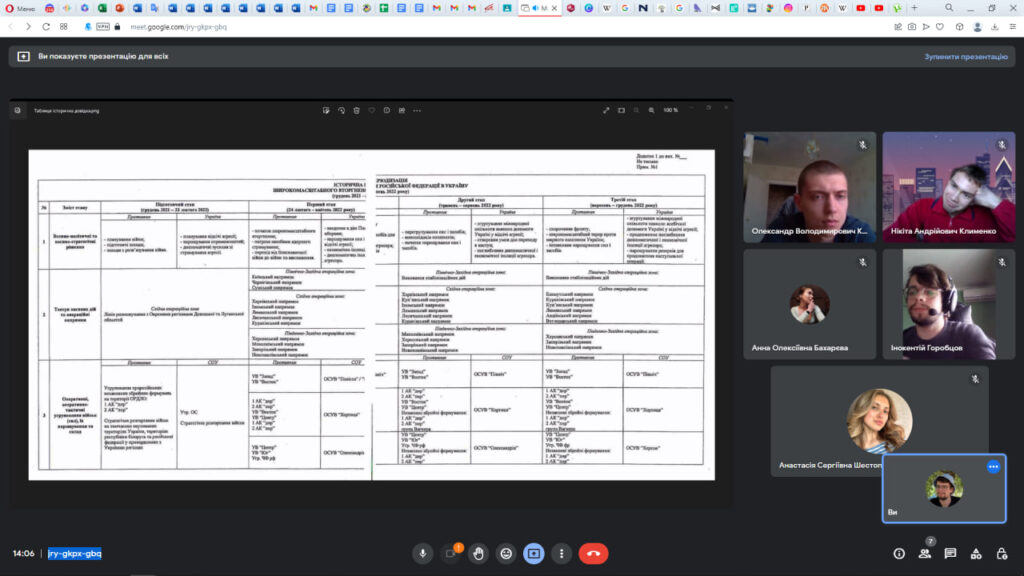
Task: Raise hand in the meeting
Action: point(479,553)
